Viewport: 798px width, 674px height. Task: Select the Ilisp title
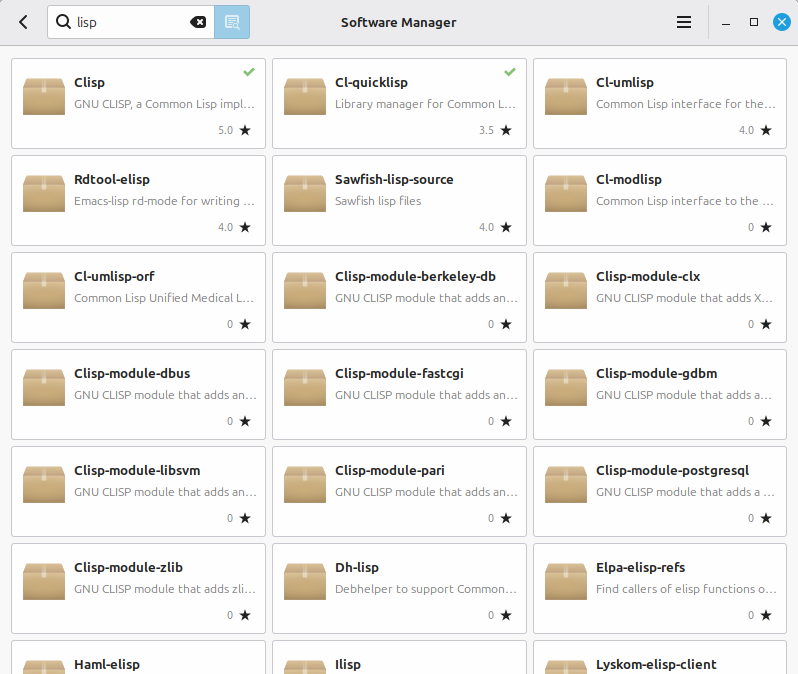click(348, 664)
